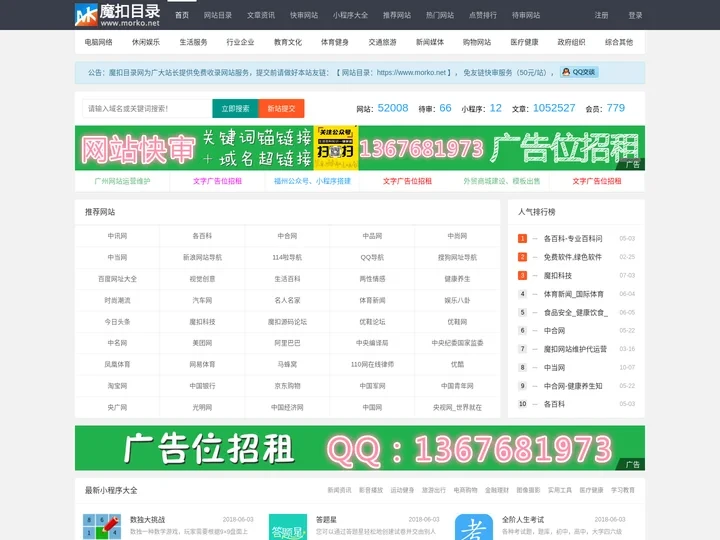The width and height of the screenshot is (720, 540).
Task: Select the 交通旅游 category
Action: pyautogui.click(x=382, y=42)
